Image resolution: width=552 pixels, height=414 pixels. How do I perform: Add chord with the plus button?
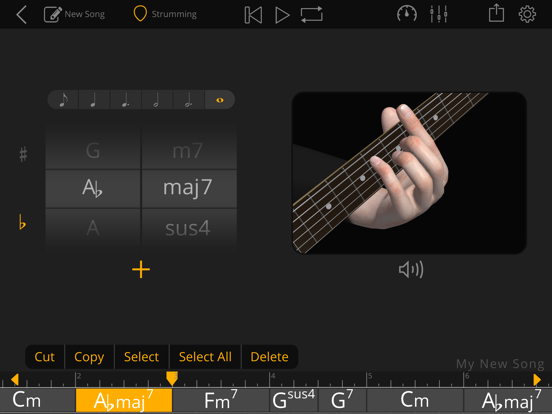[x=141, y=269]
